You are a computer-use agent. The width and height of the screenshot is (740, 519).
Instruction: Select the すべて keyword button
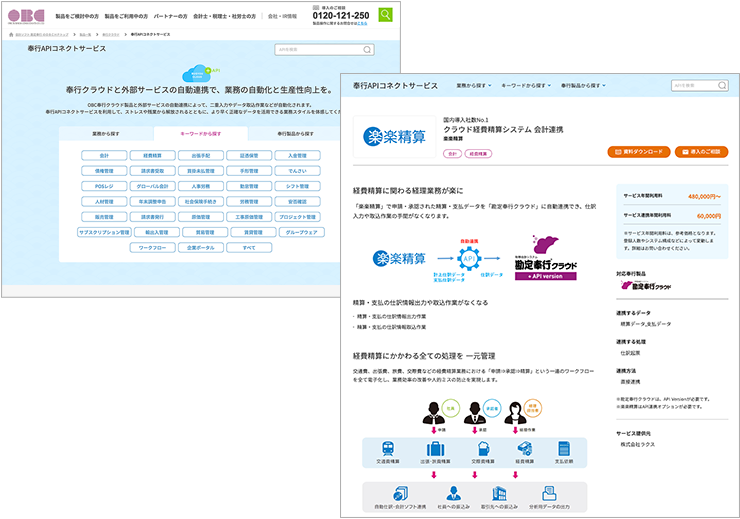coord(249,248)
